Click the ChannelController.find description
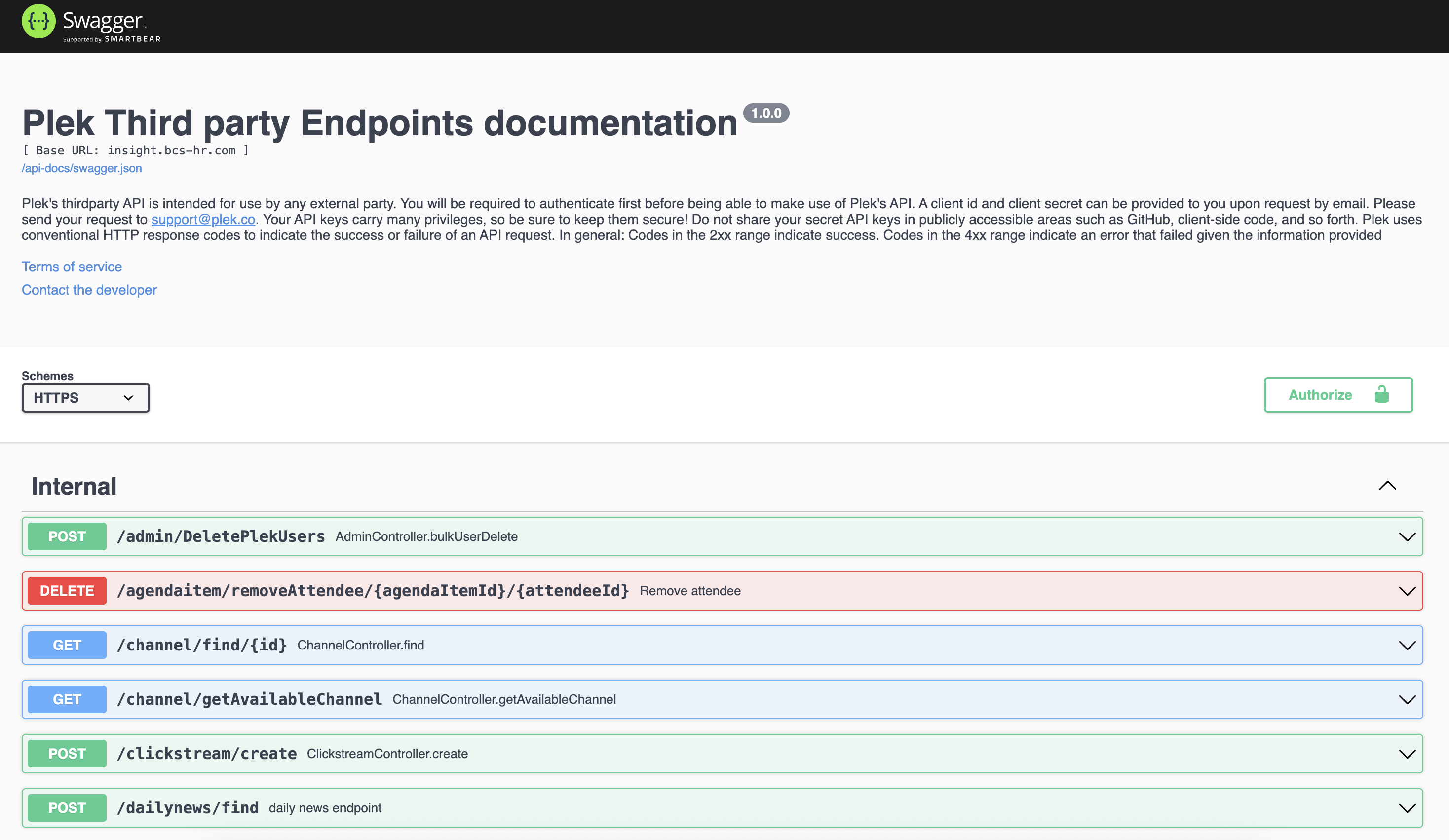1449x840 pixels. [x=361, y=645]
